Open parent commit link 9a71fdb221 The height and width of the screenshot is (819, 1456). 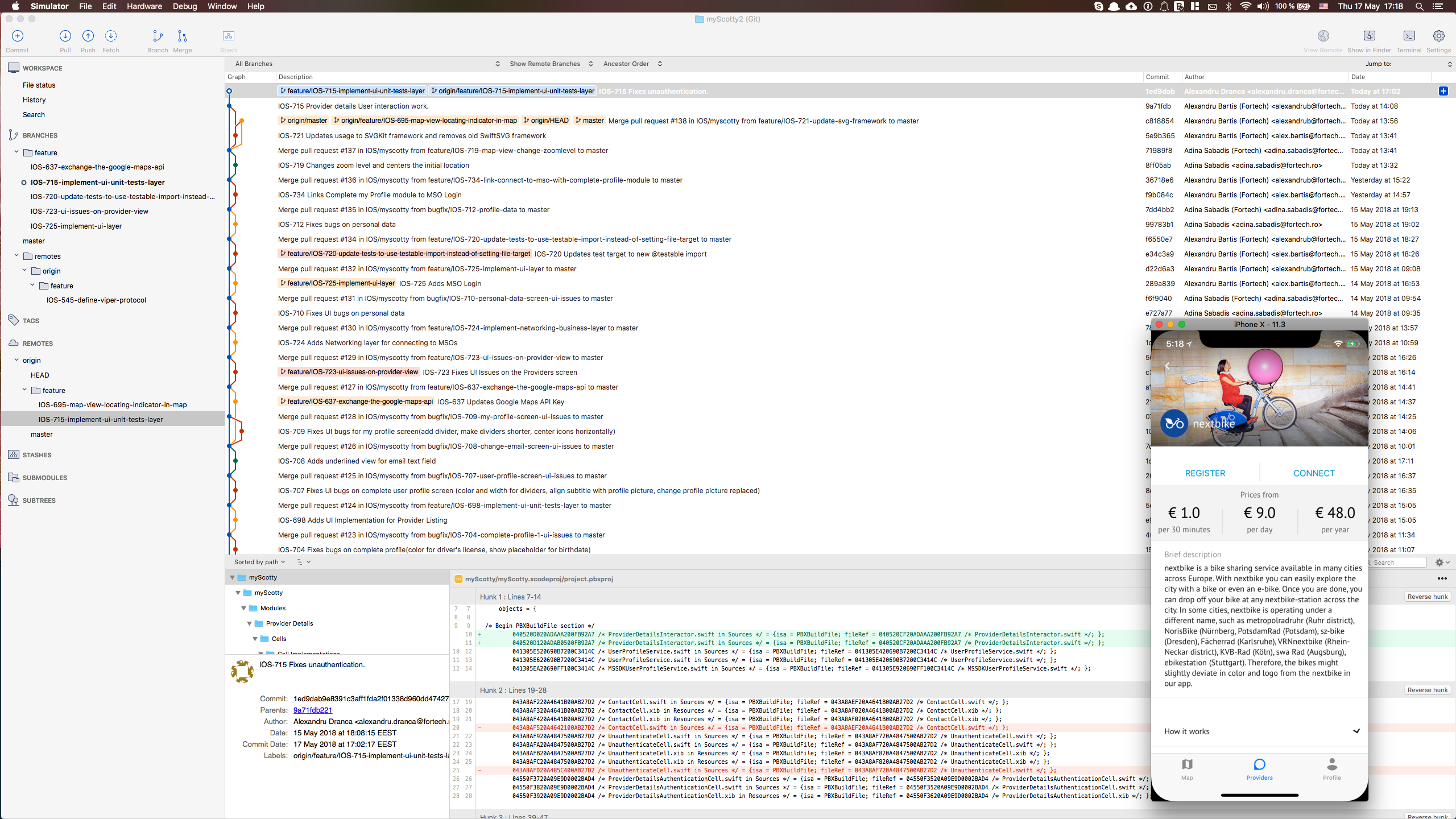[x=313, y=710]
